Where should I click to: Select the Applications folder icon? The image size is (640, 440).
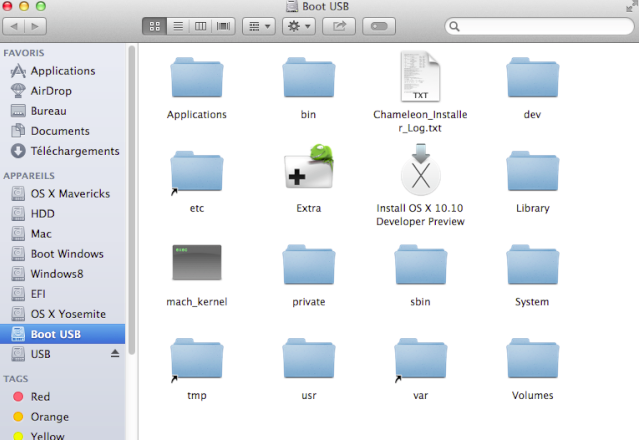pos(197,78)
